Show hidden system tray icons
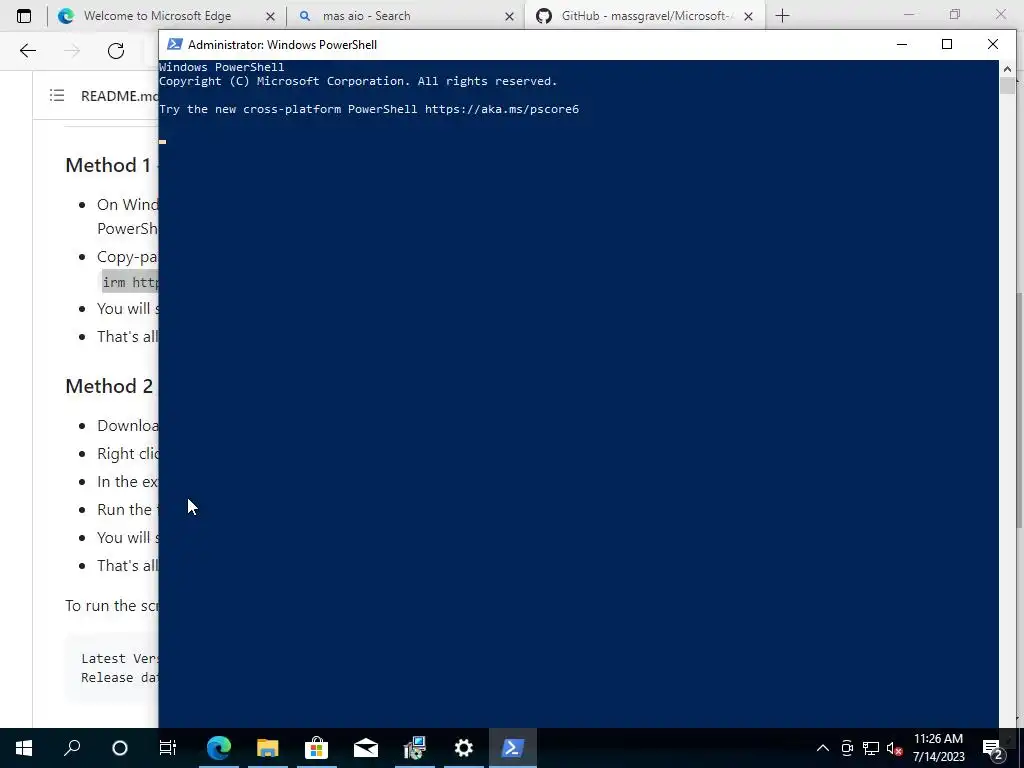The height and width of the screenshot is (768, 1024). (823, 748)
